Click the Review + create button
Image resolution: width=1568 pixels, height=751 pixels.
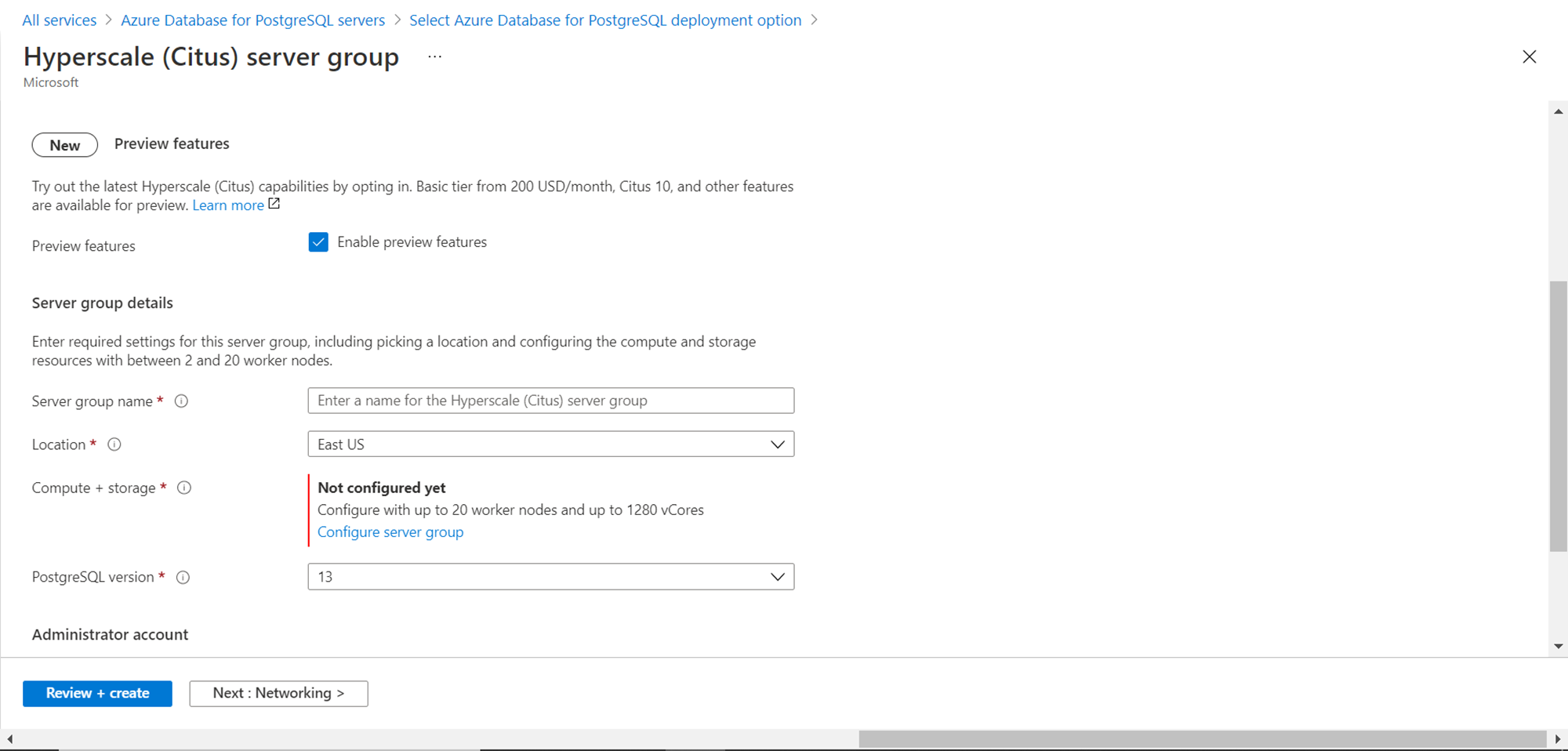point(97,694)
